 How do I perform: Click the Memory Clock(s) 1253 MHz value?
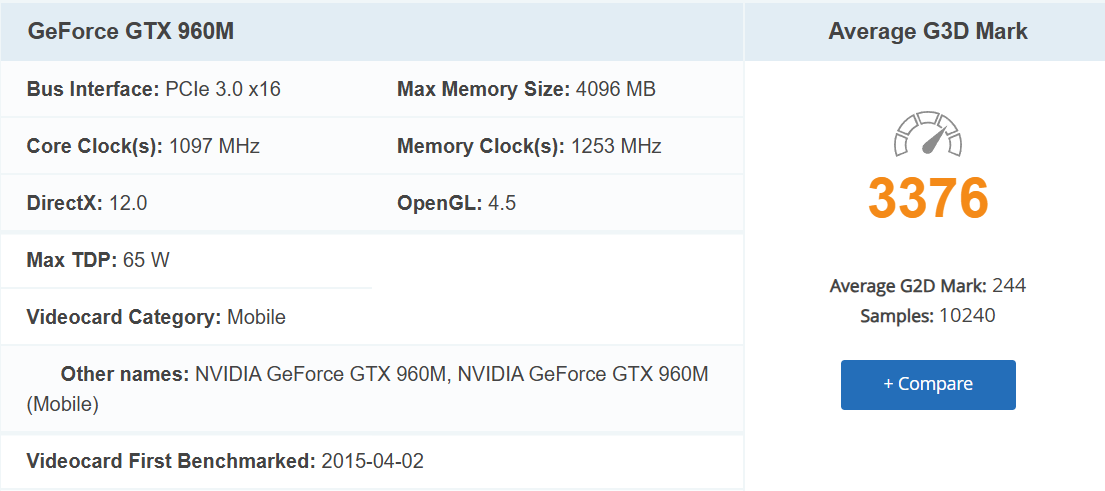[615, 146]
